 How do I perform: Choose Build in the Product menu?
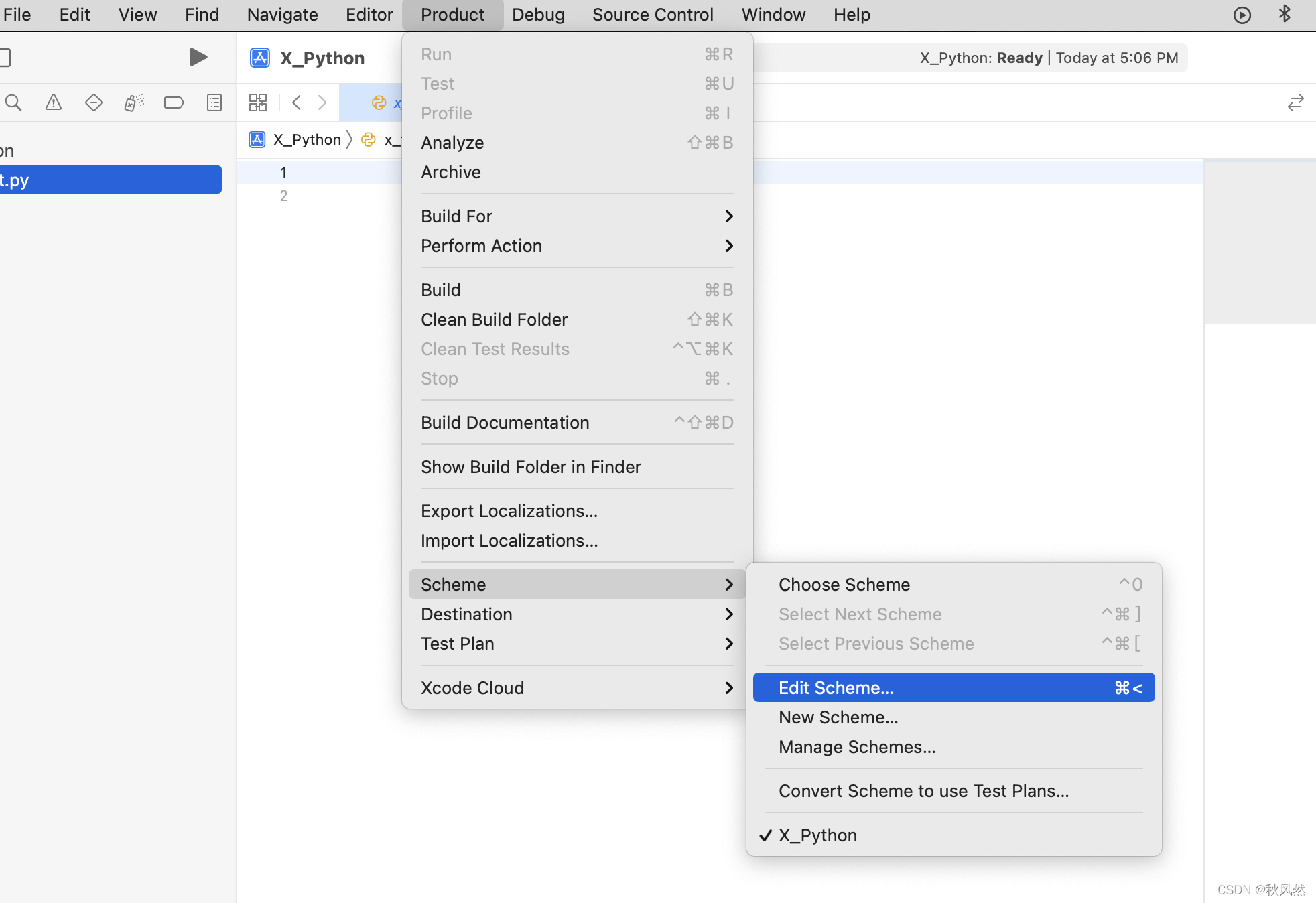pyautogui.click(x=577, y=290)
